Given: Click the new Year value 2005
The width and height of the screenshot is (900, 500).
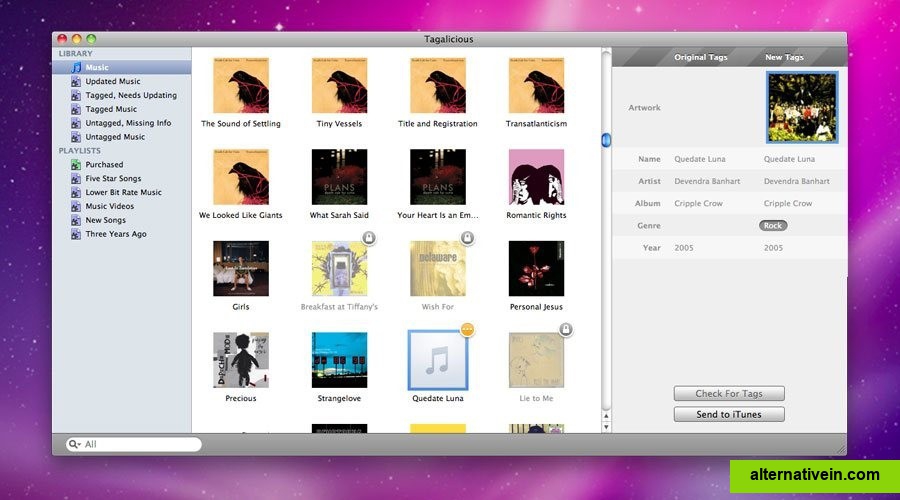Looking at the screenshot, I should [773, 248].
